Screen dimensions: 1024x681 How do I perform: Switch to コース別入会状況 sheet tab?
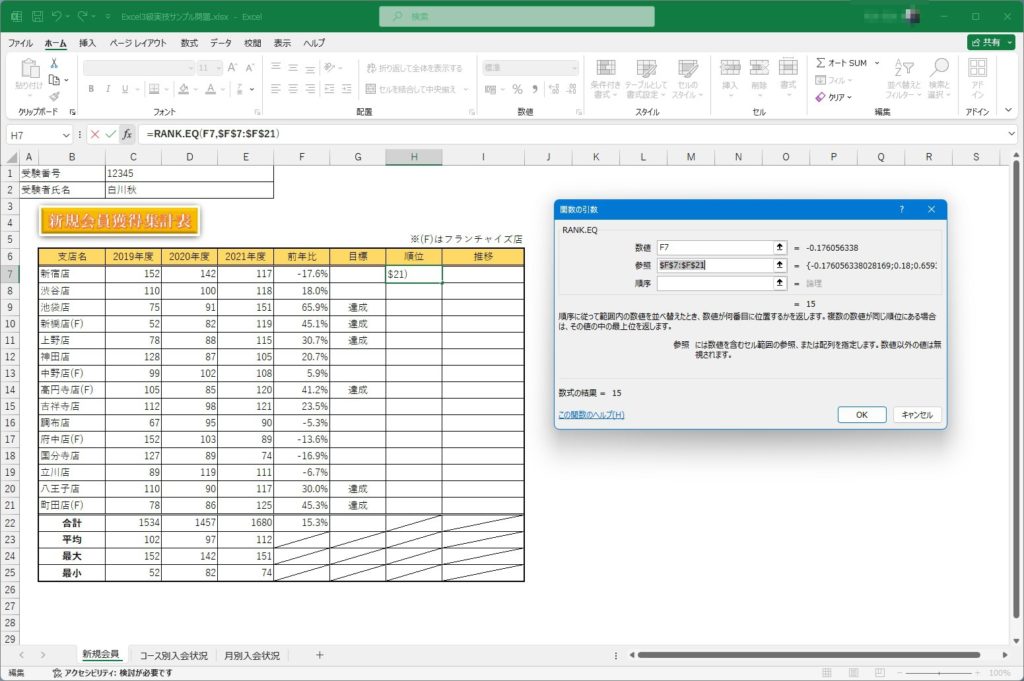[x=174, y=655]
